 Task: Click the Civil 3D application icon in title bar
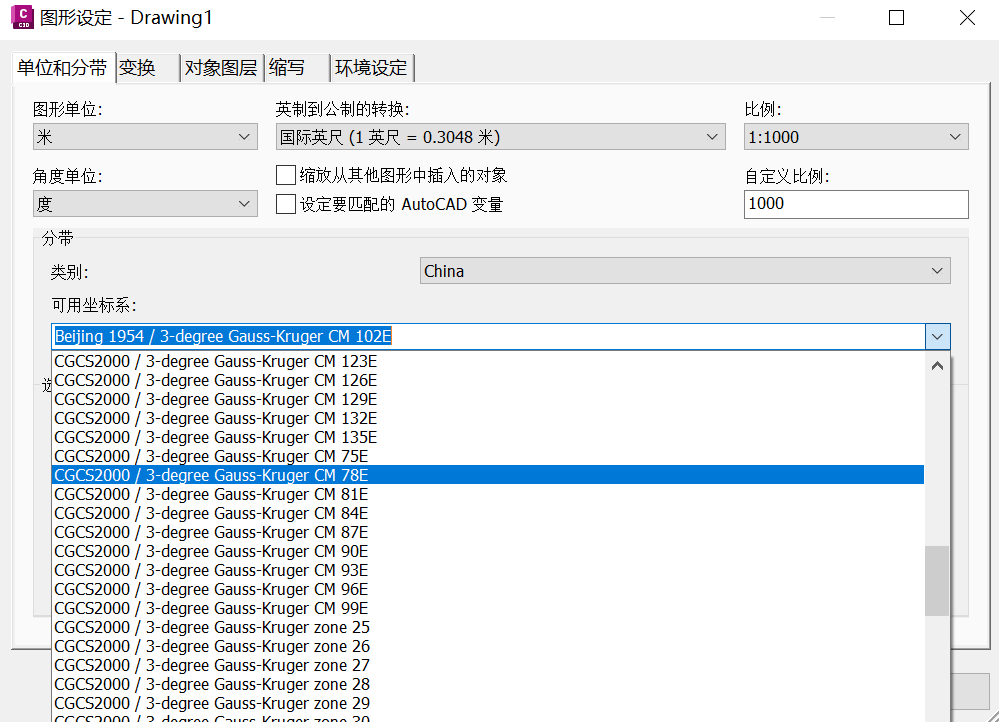click(x=22, y=17)
